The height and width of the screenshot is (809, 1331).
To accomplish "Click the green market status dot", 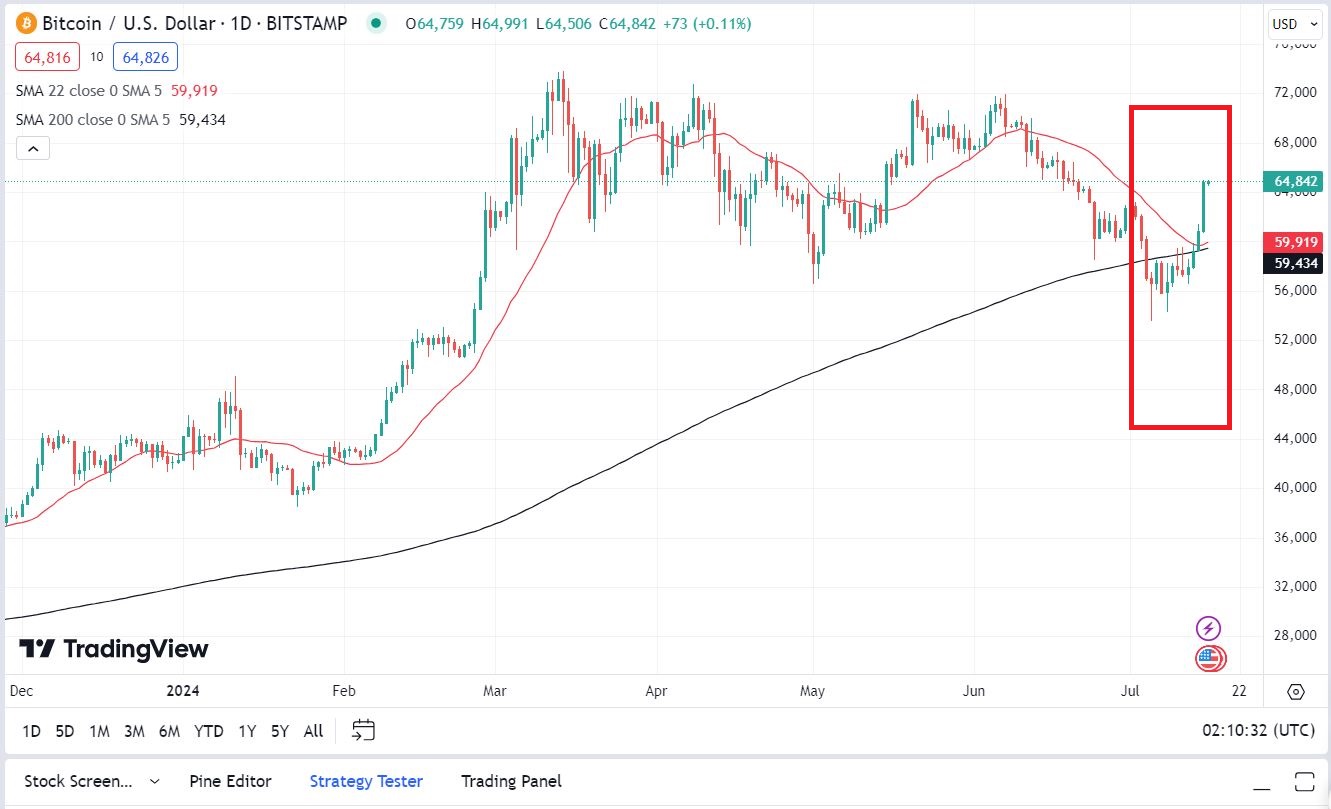I will pyautogui.click(x=375, y=23).
